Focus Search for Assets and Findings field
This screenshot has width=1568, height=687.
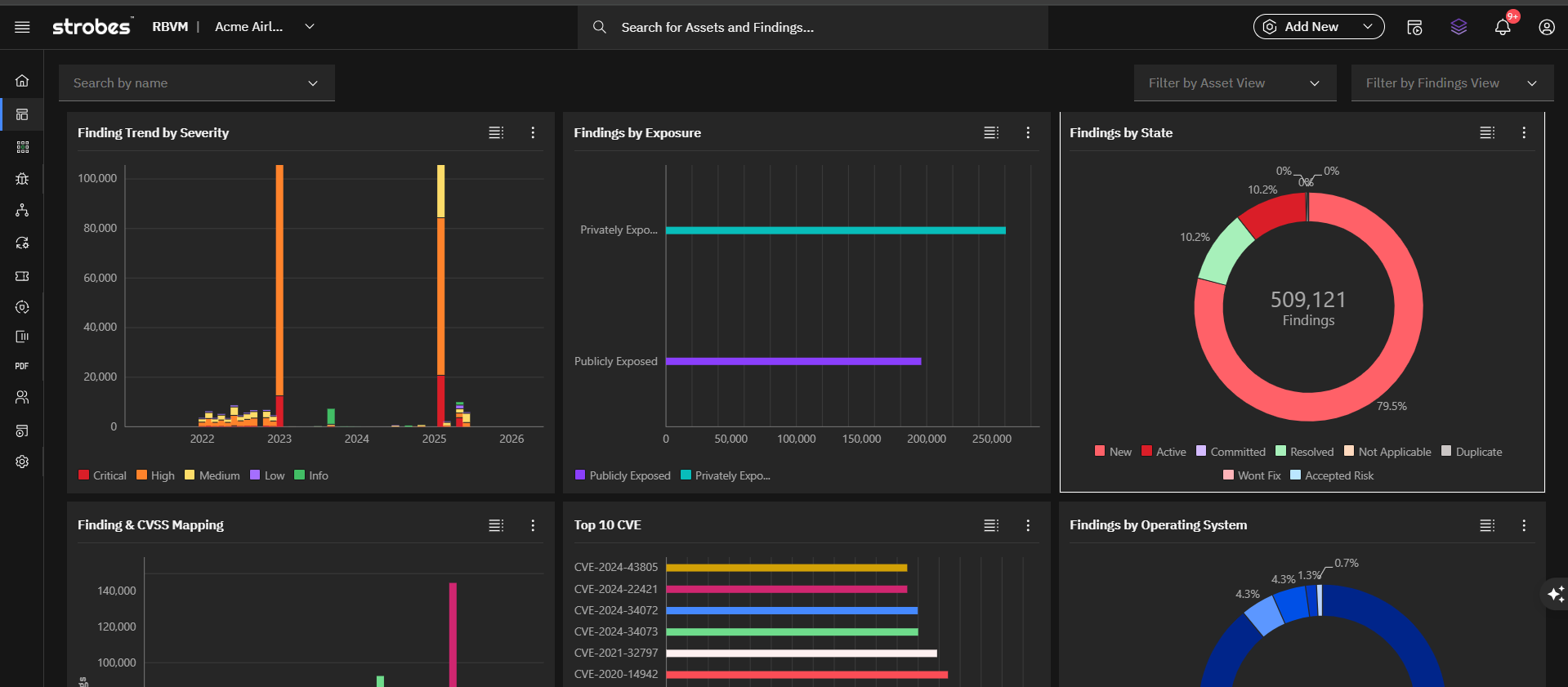coord(813,27)
